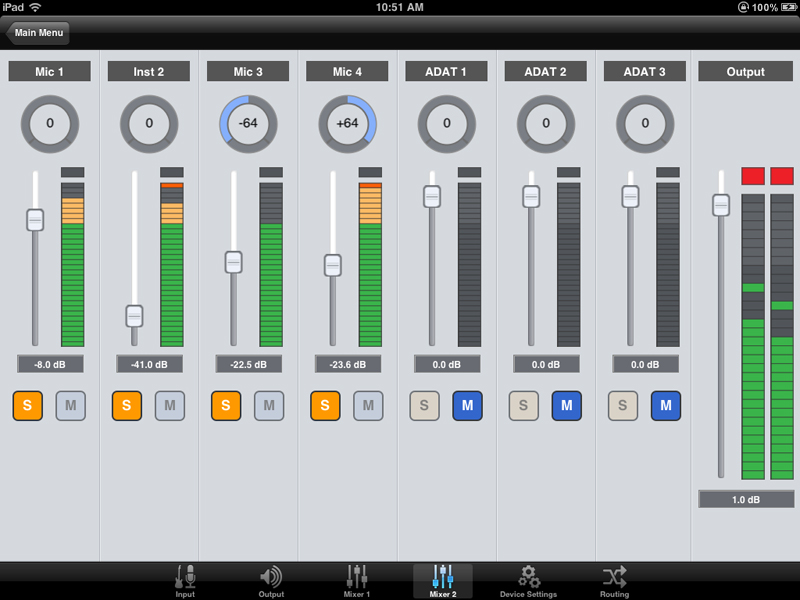The height and width of the screenshot is (600, 800).
Task: Click the Mic 1 fader handle
Action: pyautogui.click(x=35, y=220)
